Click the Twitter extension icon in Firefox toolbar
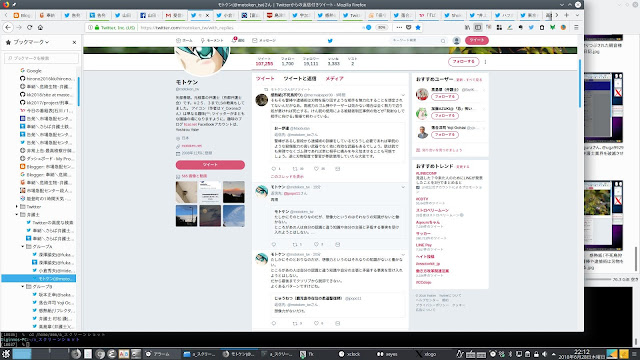 (531, 27)
